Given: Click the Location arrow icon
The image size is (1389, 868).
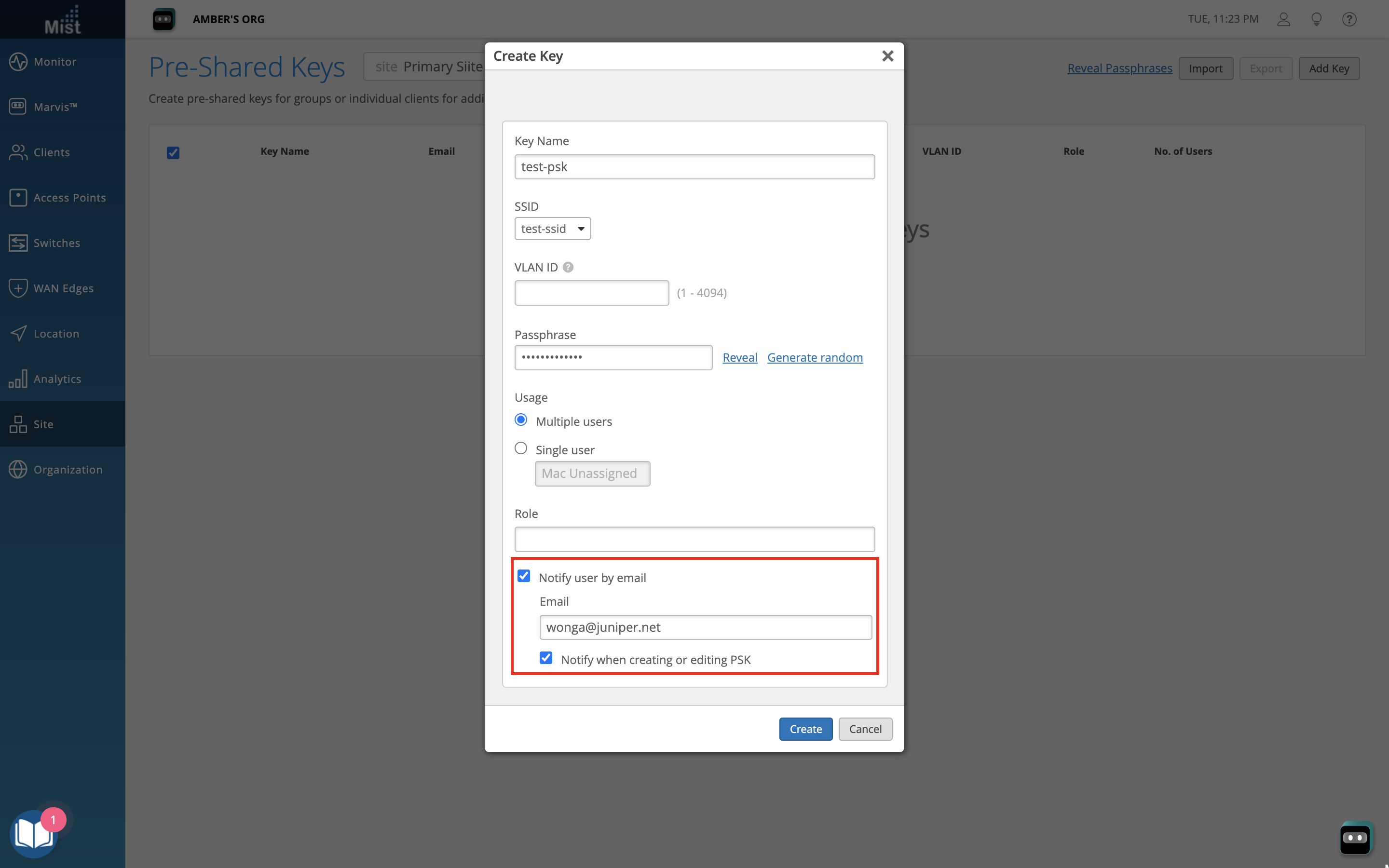Looking at the screenshot, I should [x=18, y=334].
